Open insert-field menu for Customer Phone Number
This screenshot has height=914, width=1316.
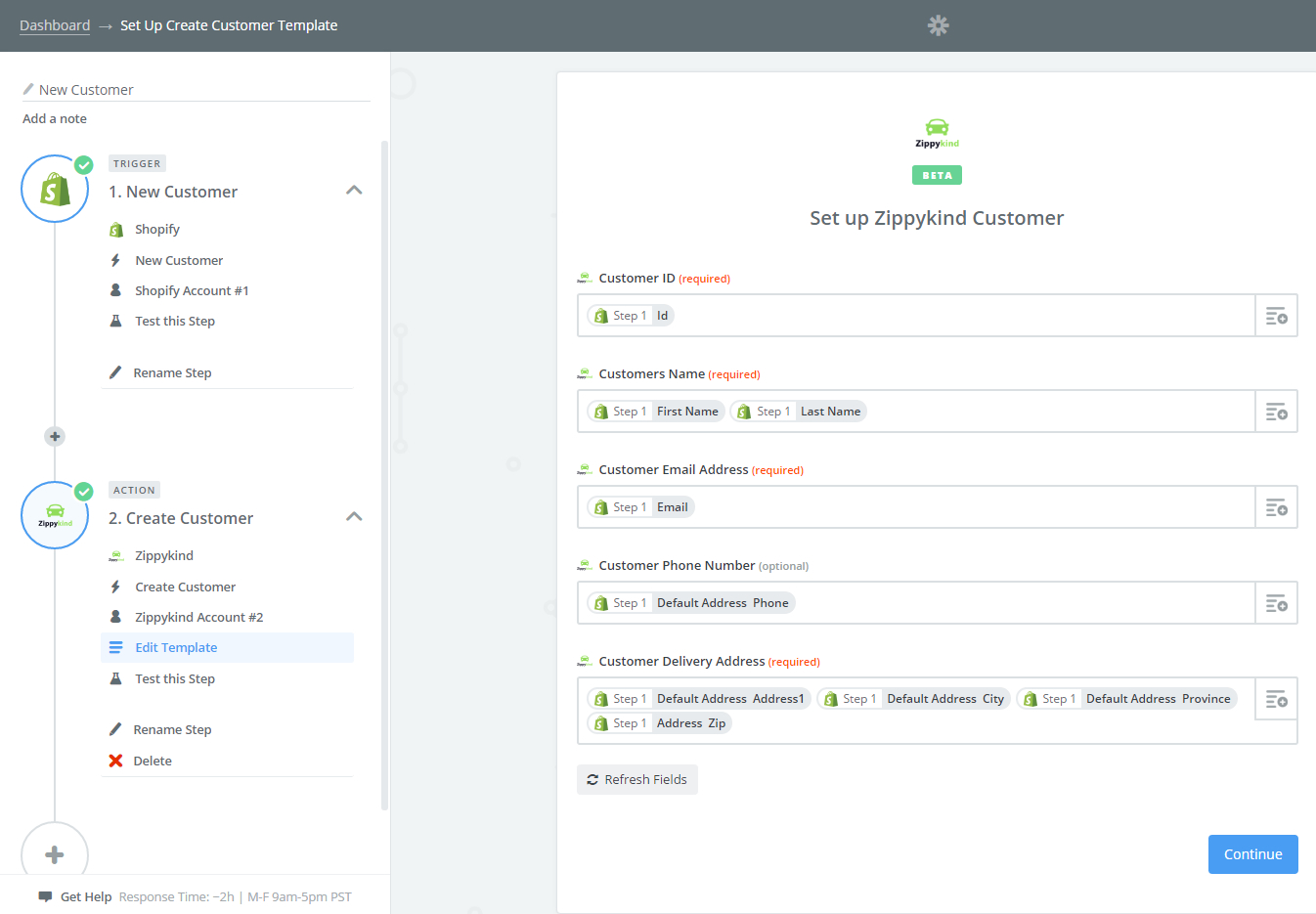point(1276,603)
